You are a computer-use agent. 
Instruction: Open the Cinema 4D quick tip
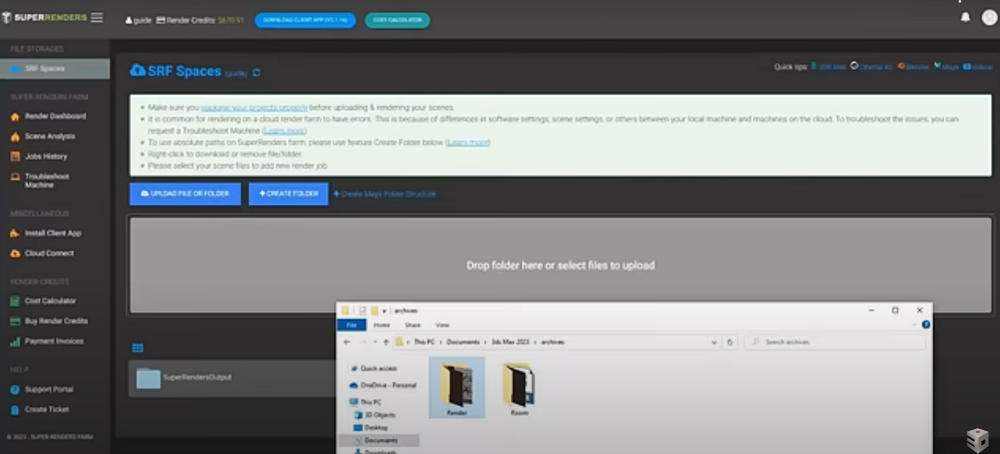[x=872, y=66]
